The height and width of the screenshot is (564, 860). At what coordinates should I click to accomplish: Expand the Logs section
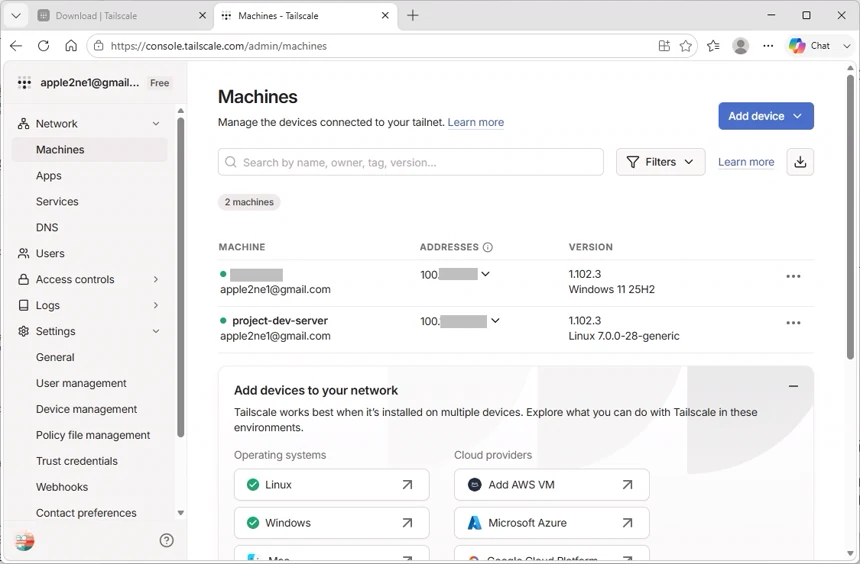pos(156,305)
